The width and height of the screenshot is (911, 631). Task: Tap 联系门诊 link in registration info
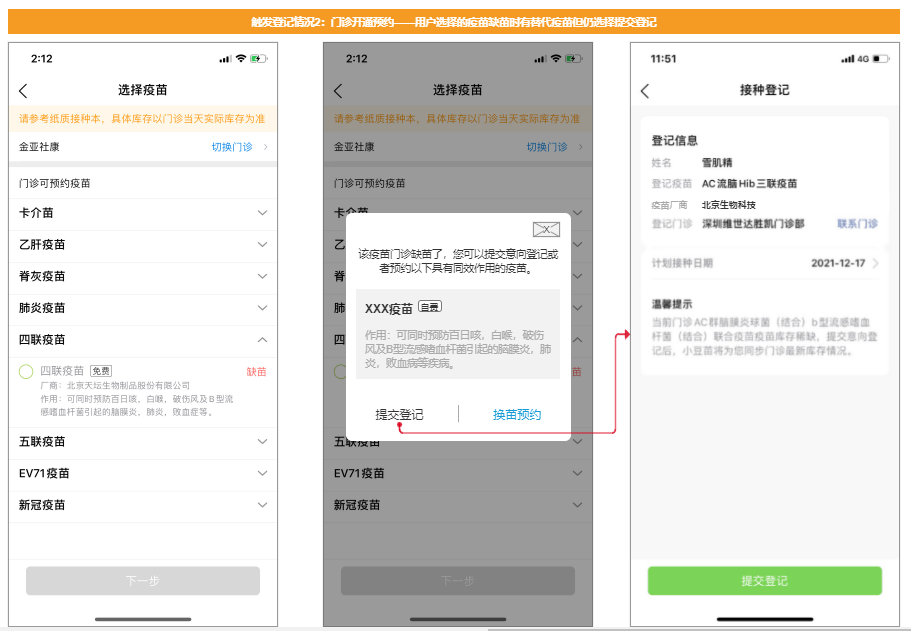(x=857, y=224)
